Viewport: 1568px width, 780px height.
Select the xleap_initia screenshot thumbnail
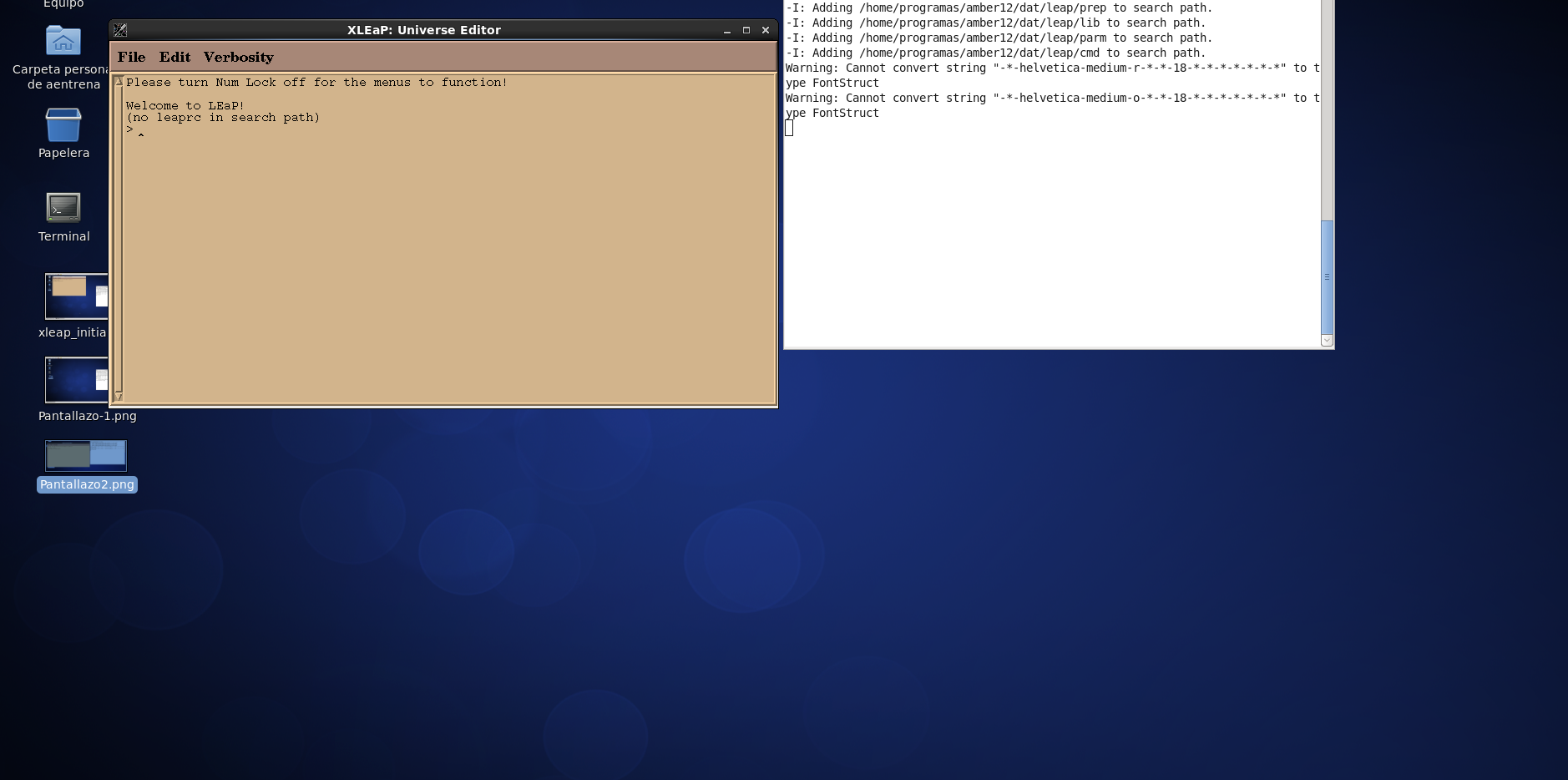point(76,296)
